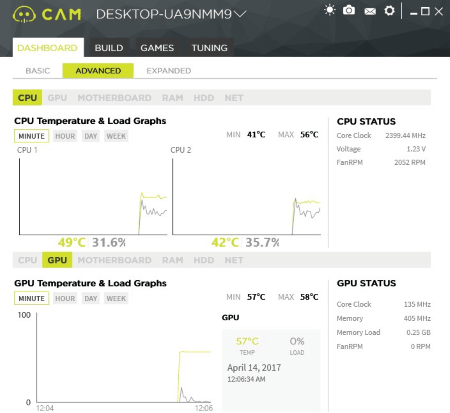450x413 pixels.
Task: Click the CPU STATUS heading
Action: (366, 121)
